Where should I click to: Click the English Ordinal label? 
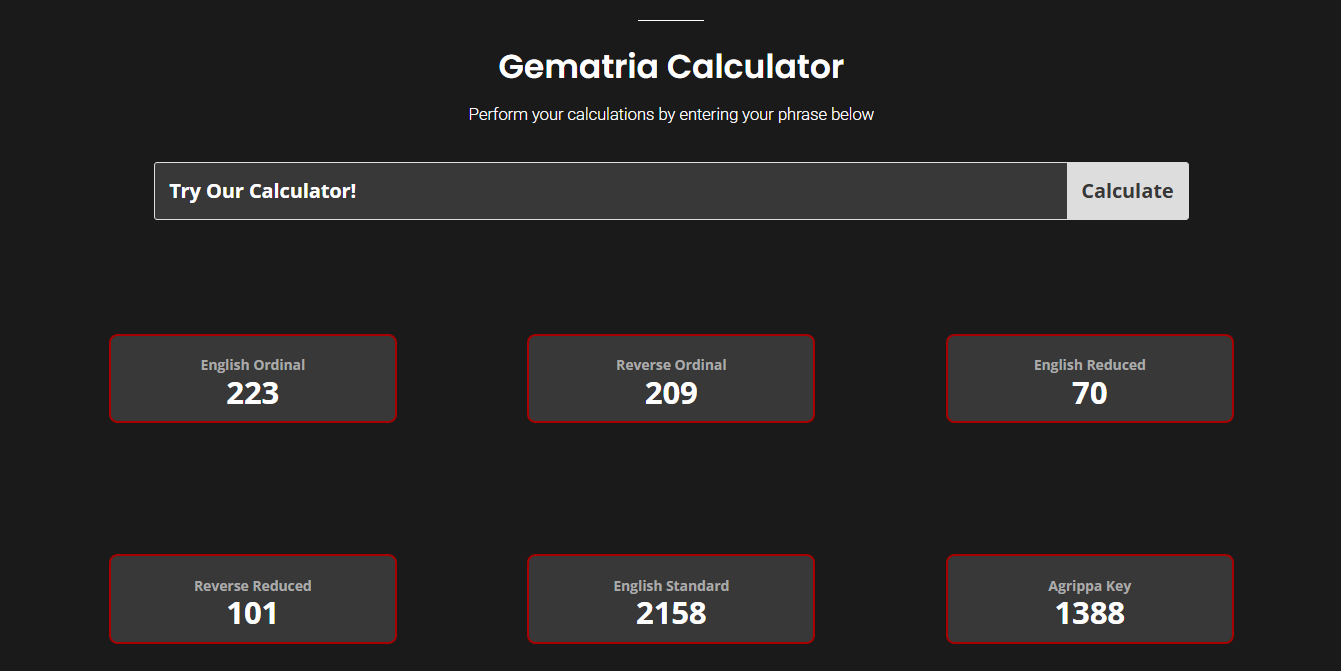[x=253, y=365]
